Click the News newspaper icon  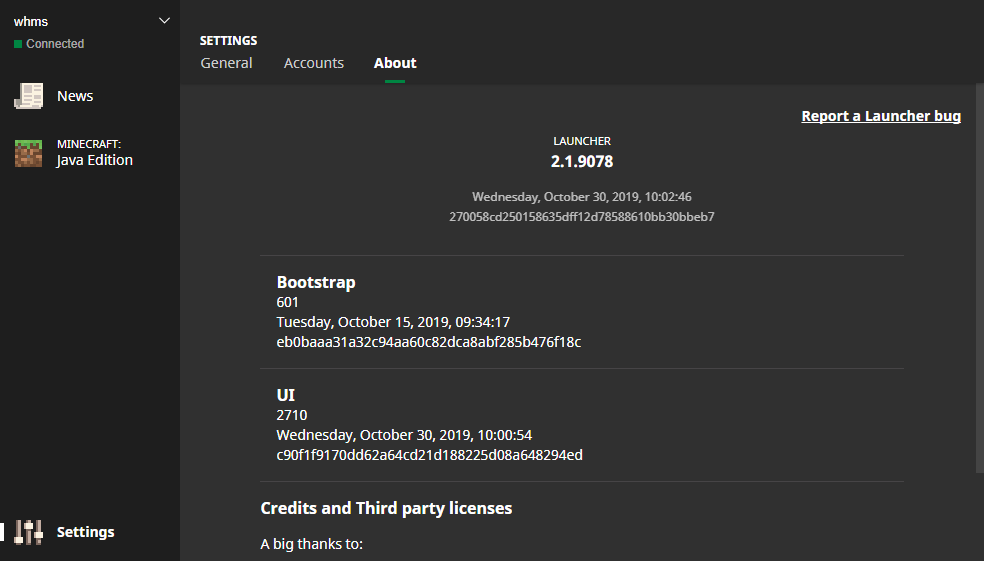28,96
